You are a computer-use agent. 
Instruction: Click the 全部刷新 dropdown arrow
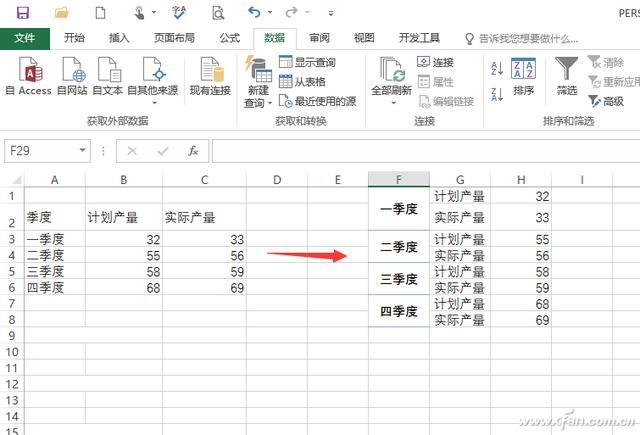[x=394, y=103]
